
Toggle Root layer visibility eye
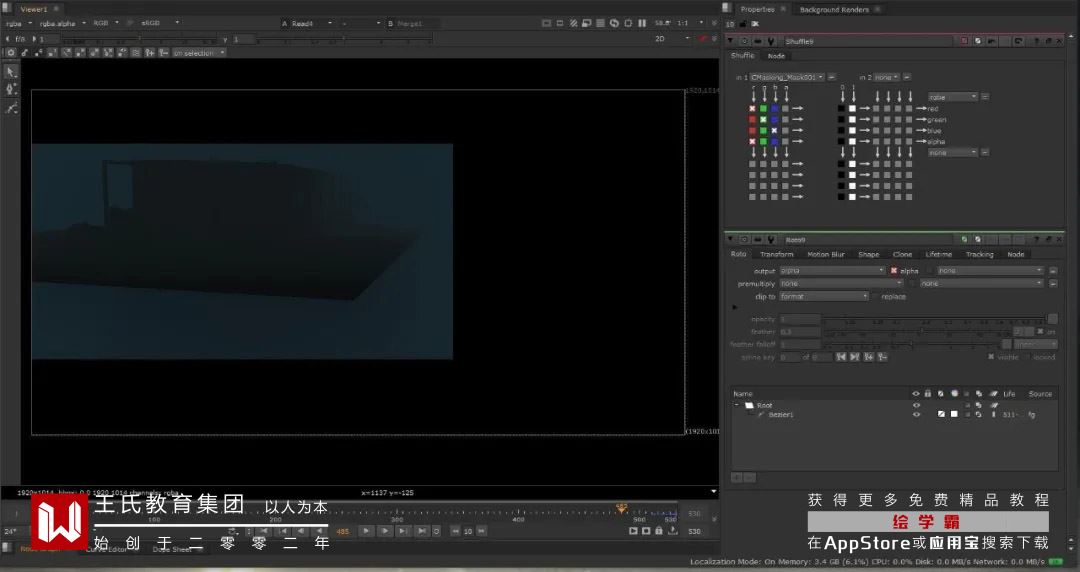point(916,405)
